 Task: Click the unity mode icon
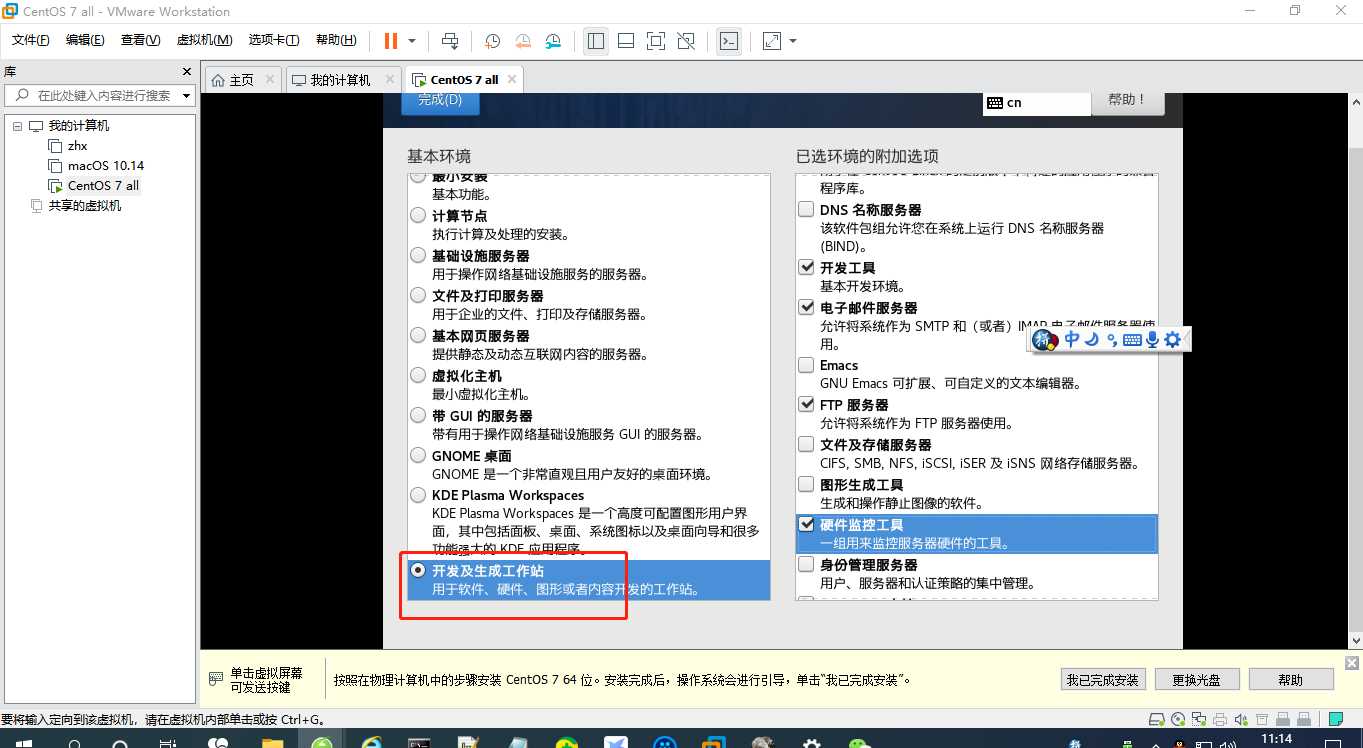pyautogui.click(x=686, y=41)
